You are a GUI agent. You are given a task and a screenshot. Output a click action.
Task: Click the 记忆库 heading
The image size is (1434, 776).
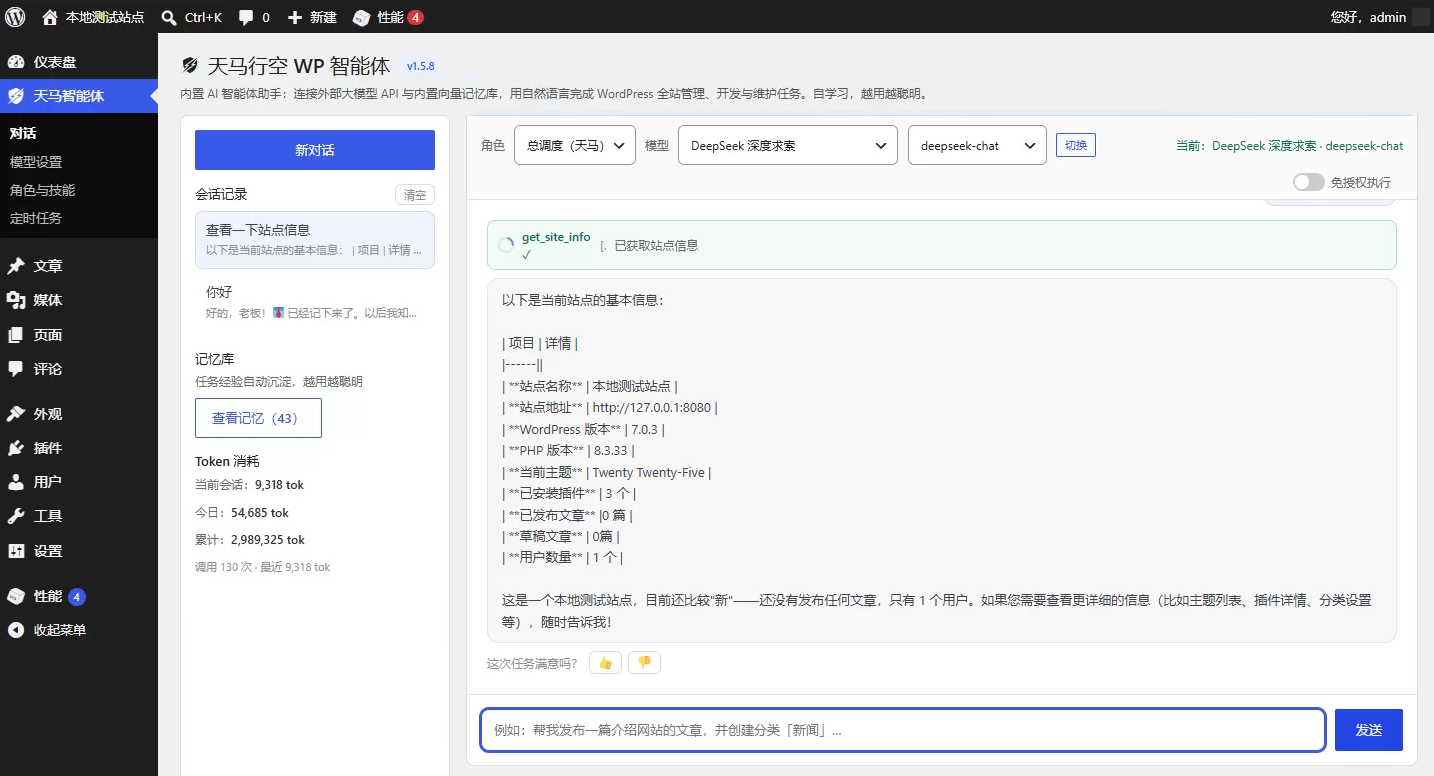point(215,359)
